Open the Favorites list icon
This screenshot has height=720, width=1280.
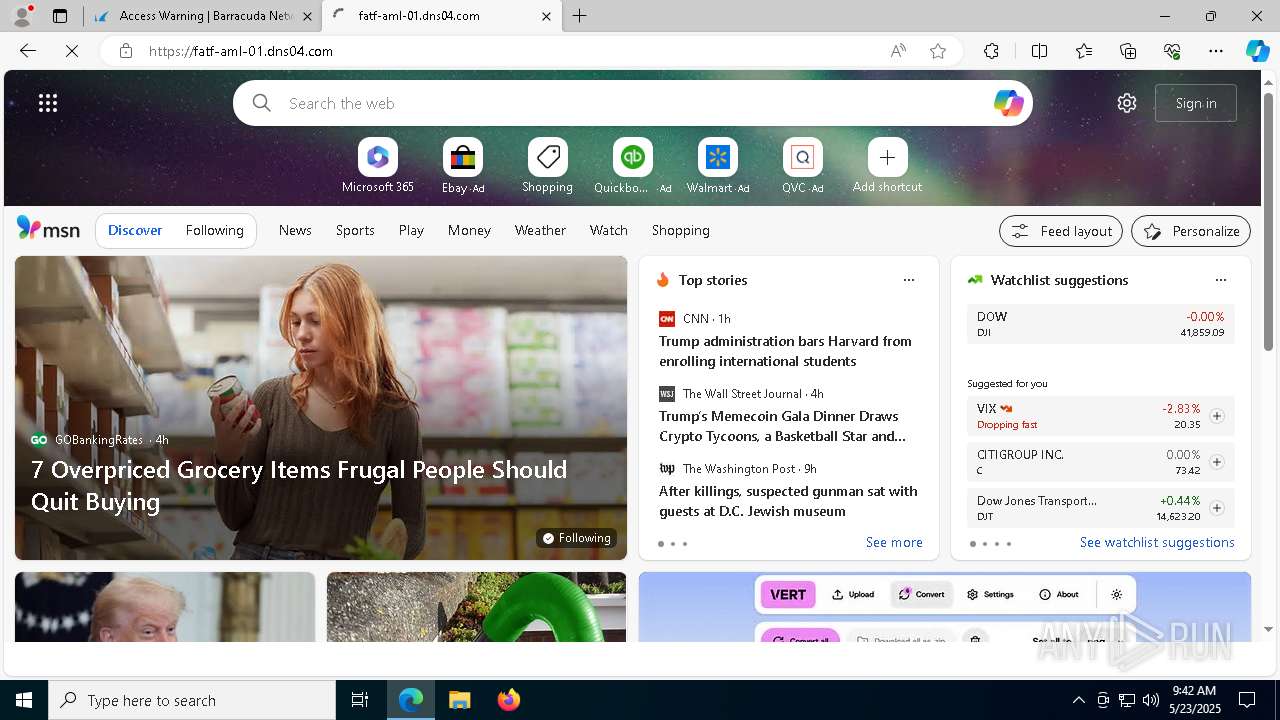tap(1084, 51)
